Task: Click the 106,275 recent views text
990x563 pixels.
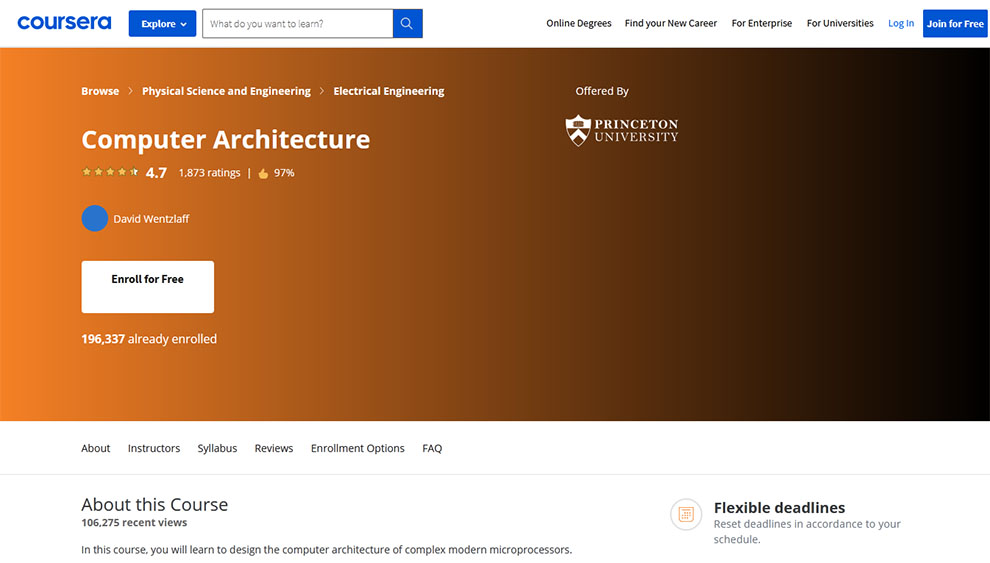Action: coord(134,523)
